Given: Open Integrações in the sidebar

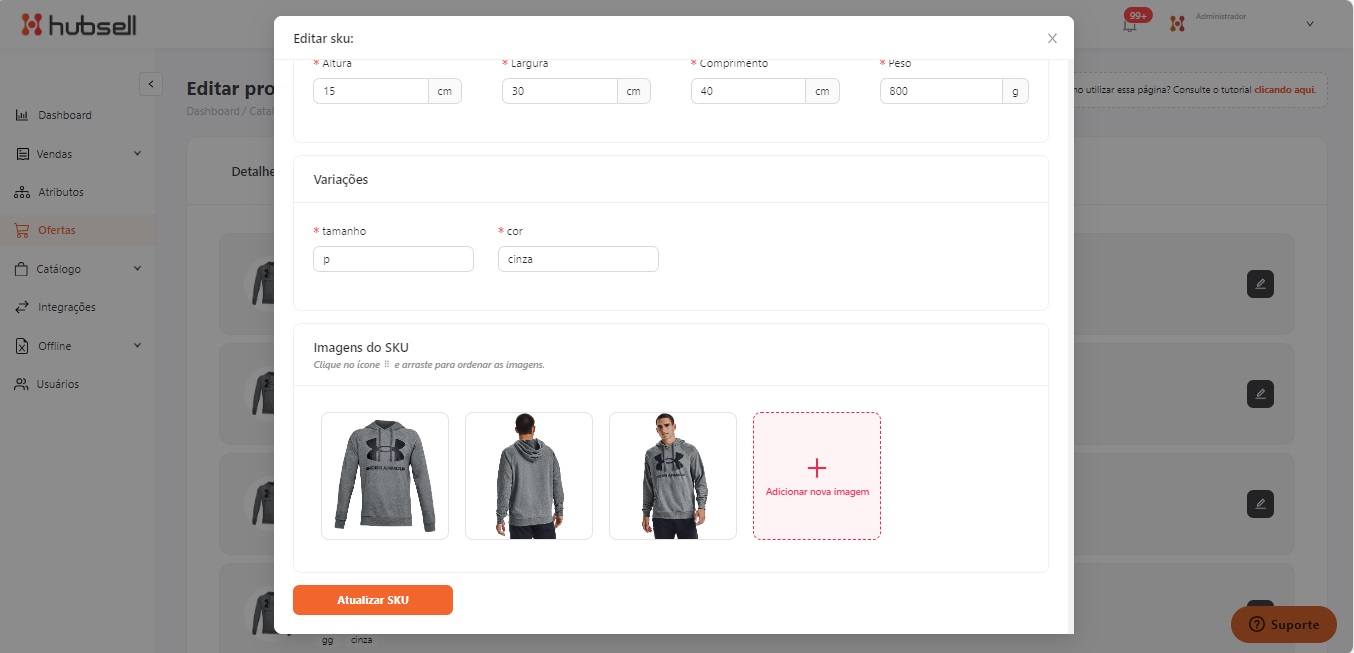Looking at the screenshot, I should (x=66, y=307).
